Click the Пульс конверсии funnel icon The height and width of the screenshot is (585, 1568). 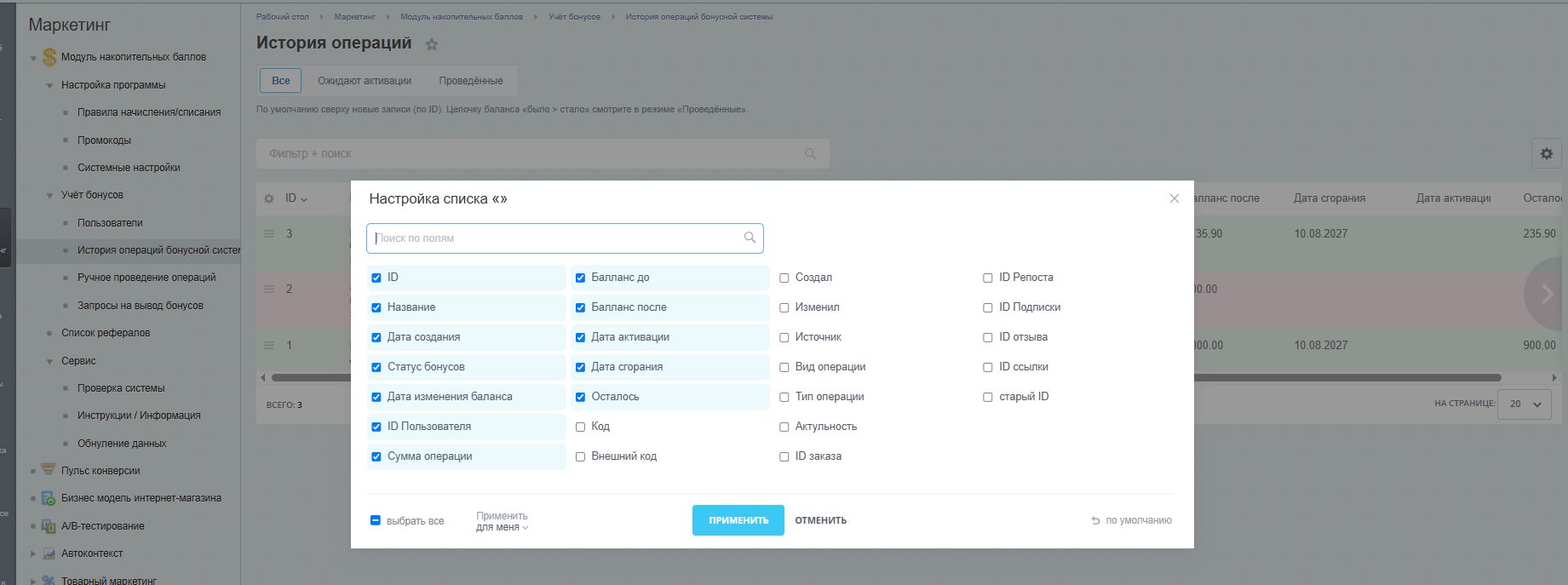[x=49, y=470]
